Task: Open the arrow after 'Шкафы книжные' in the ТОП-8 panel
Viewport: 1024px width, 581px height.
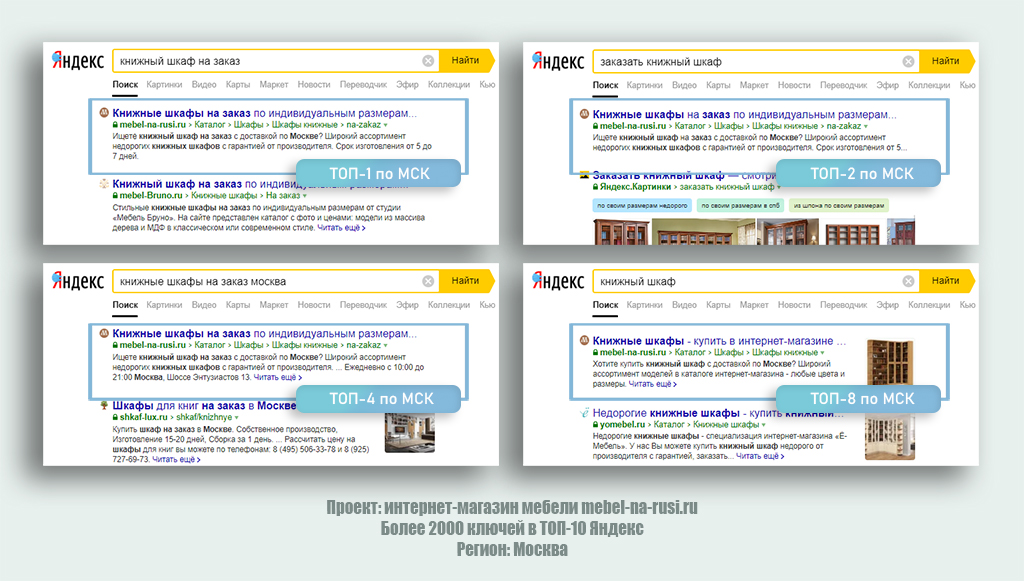Action: [x=823, y=353]
